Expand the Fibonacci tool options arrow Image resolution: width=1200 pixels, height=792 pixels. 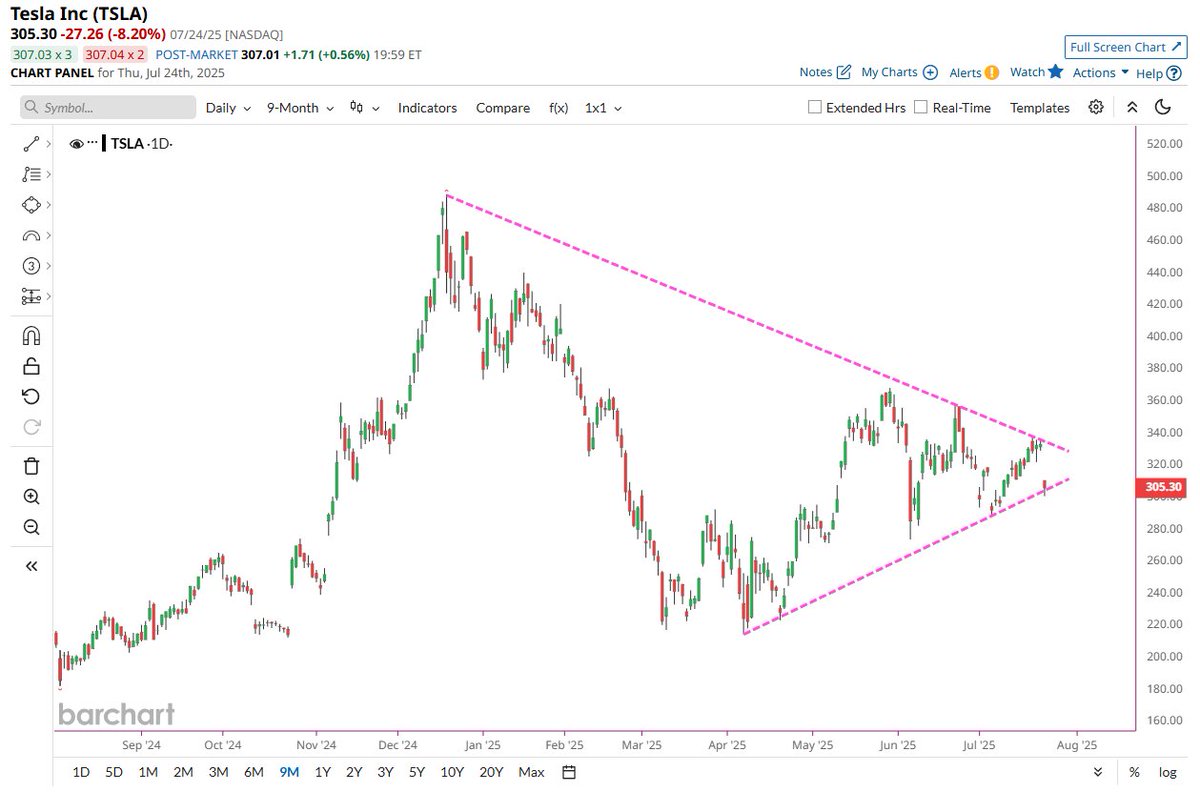coord(47,174)
